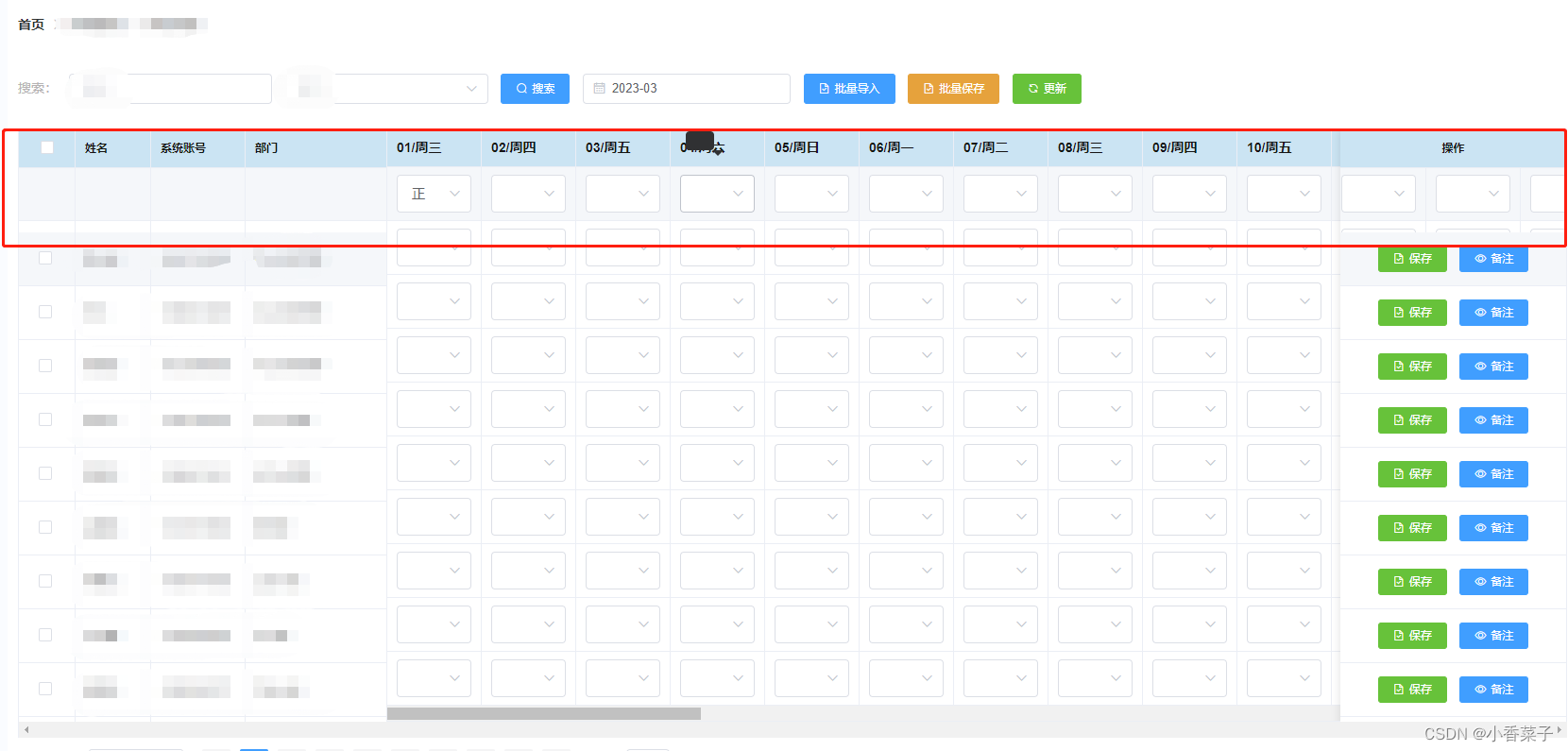Open the 01/周三 dropdown in the second data row
The width and height of the screenshot is (1568, 751).
pyautogui.click(x=434, y=301)
